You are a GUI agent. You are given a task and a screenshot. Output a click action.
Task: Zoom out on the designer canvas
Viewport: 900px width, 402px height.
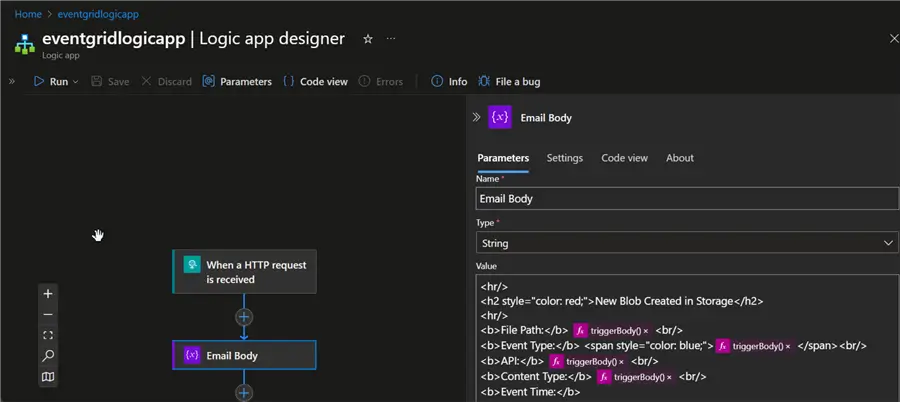click(48, 315)
